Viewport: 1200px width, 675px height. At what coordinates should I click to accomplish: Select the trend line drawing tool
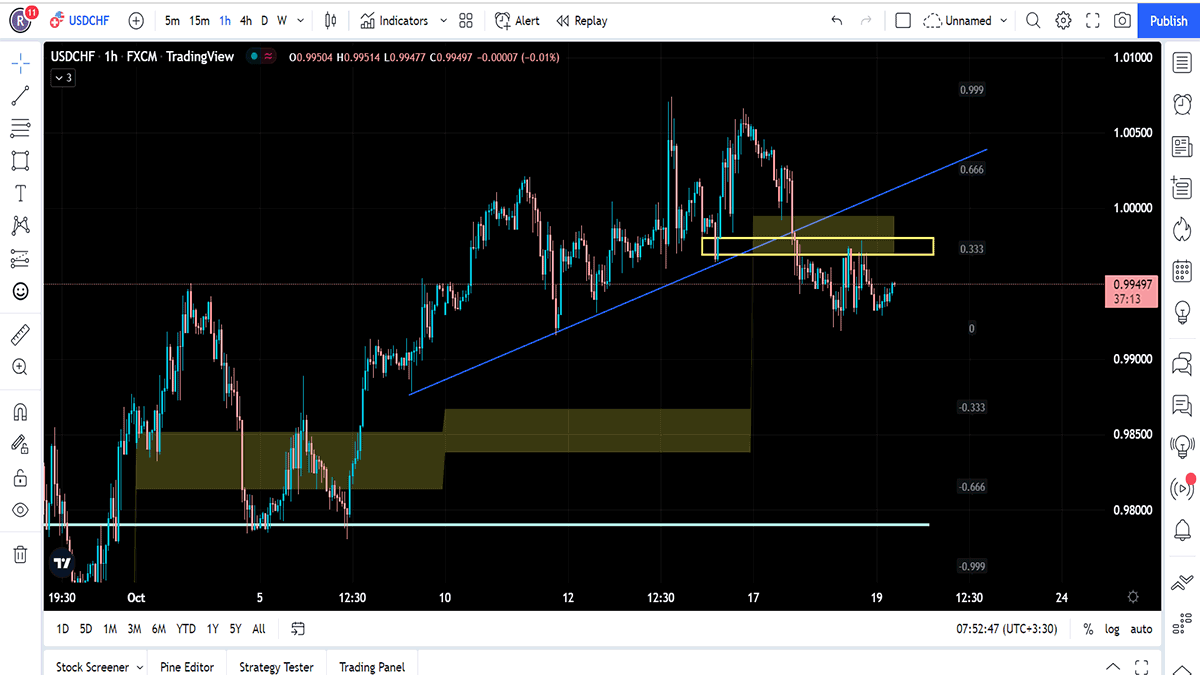click(20, 96)
